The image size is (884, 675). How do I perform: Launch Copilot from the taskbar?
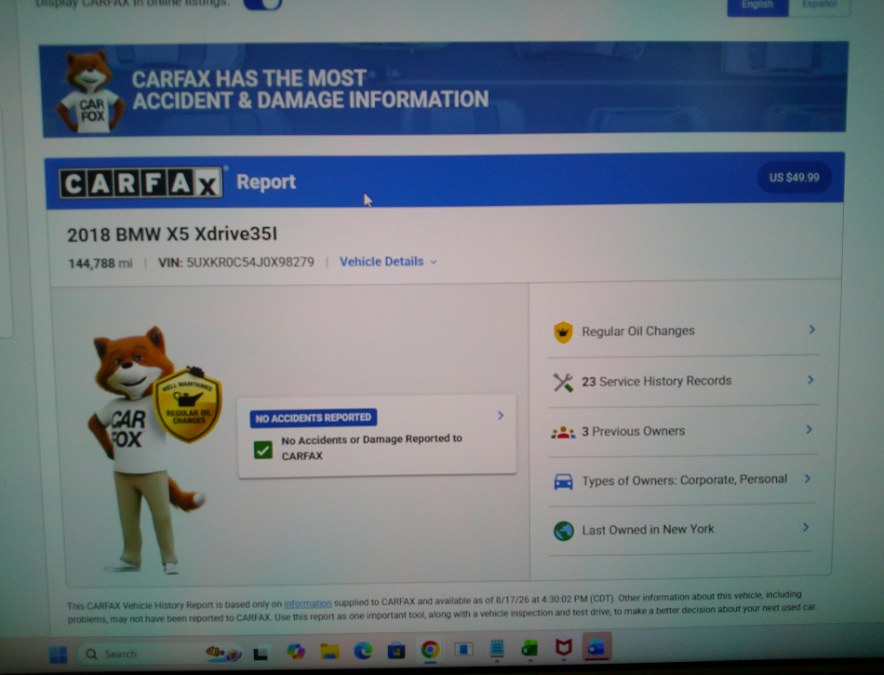tap(296, 652)
